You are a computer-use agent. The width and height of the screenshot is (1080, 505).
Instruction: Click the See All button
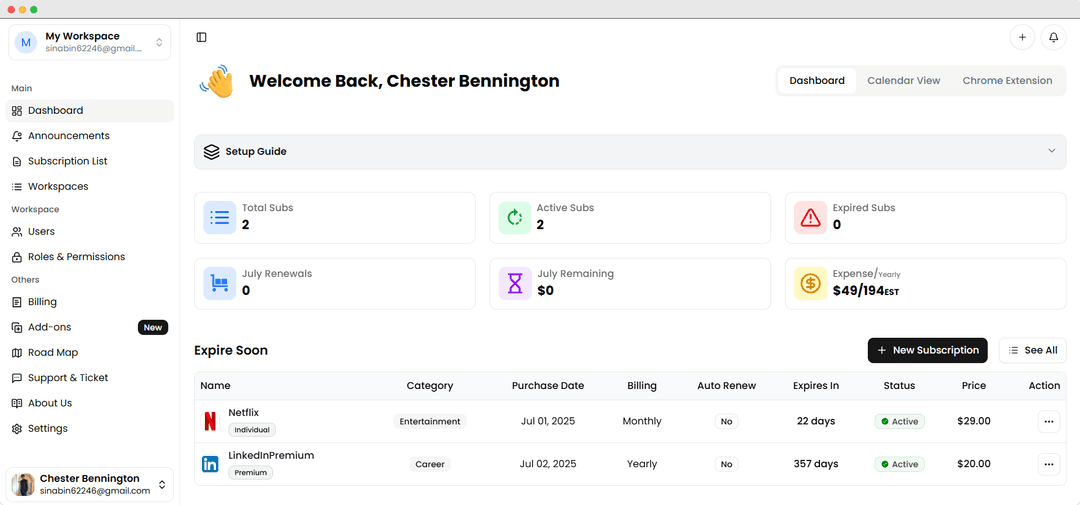click(x=1032, y=350)
